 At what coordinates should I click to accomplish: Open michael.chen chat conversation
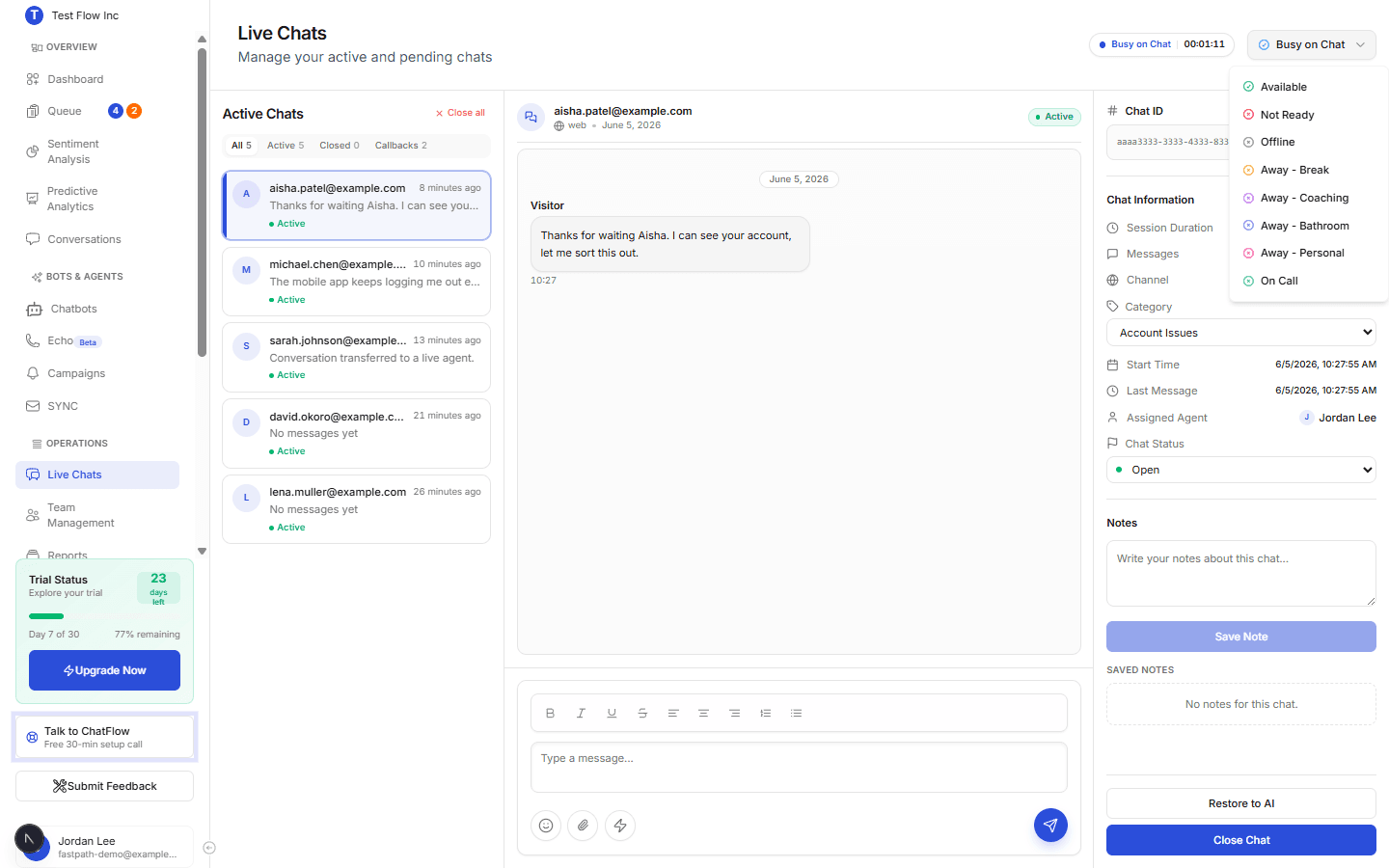(356, 282)
